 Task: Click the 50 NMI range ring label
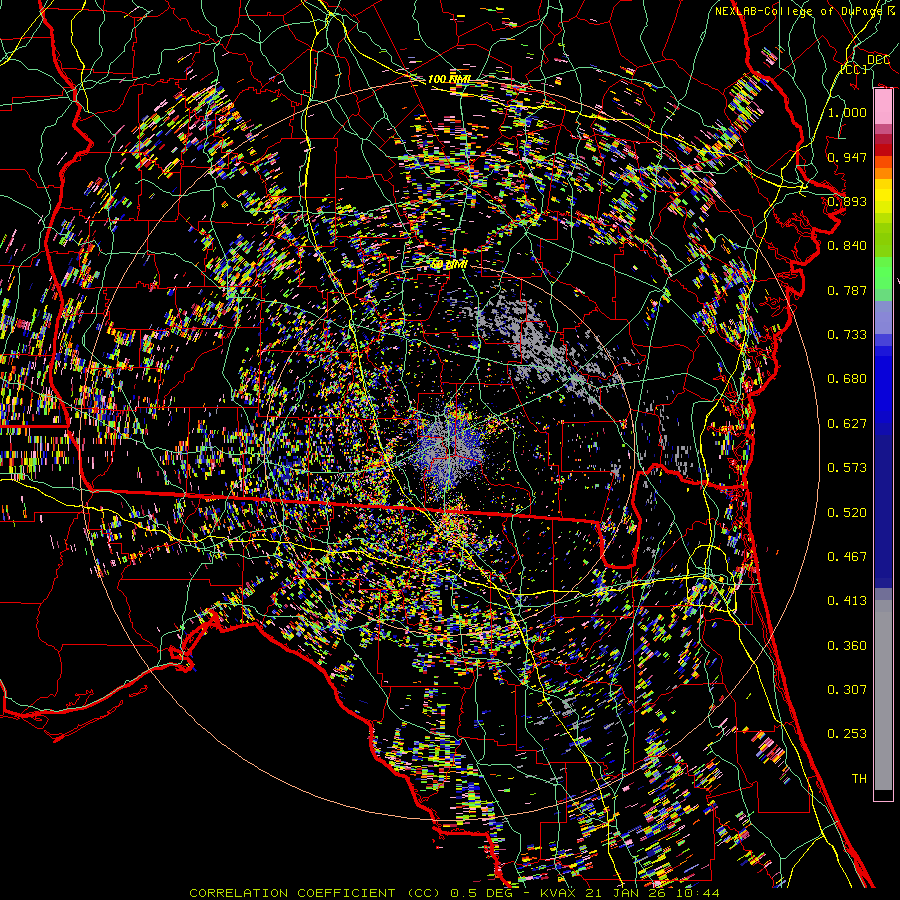click(x=449, y=265)
